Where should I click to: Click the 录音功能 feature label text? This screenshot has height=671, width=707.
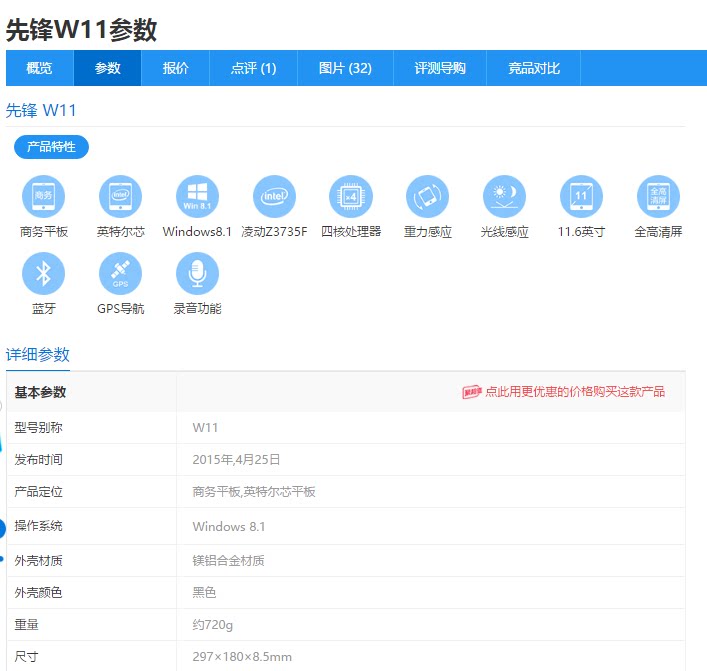click(197, 309)
